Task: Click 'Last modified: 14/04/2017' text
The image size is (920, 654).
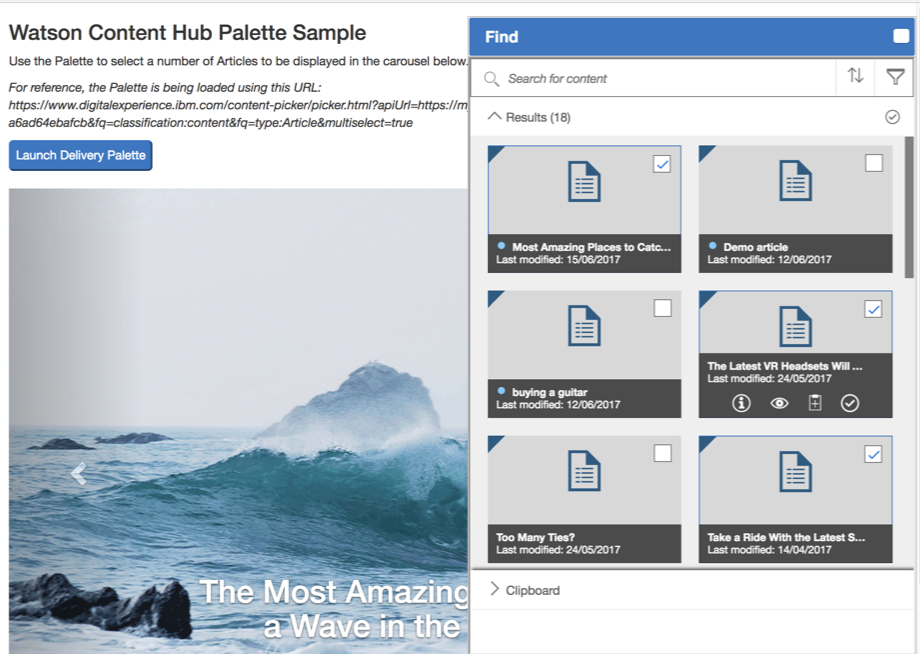Action: click(769, 550)
